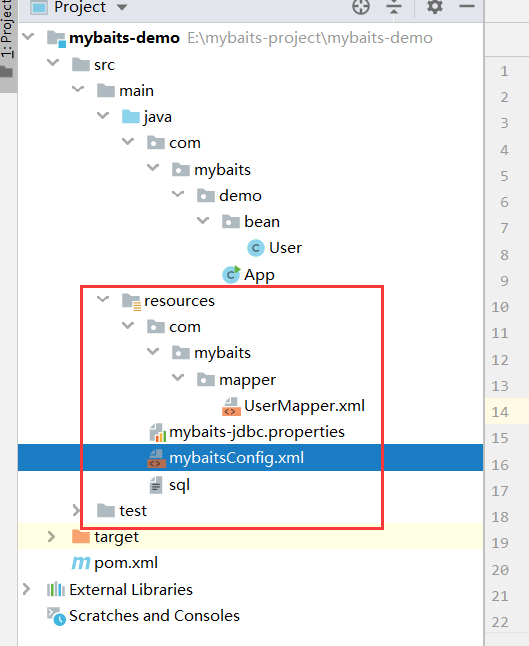Click gutter line number 22
529x646 pixels.
click(500, 622)
